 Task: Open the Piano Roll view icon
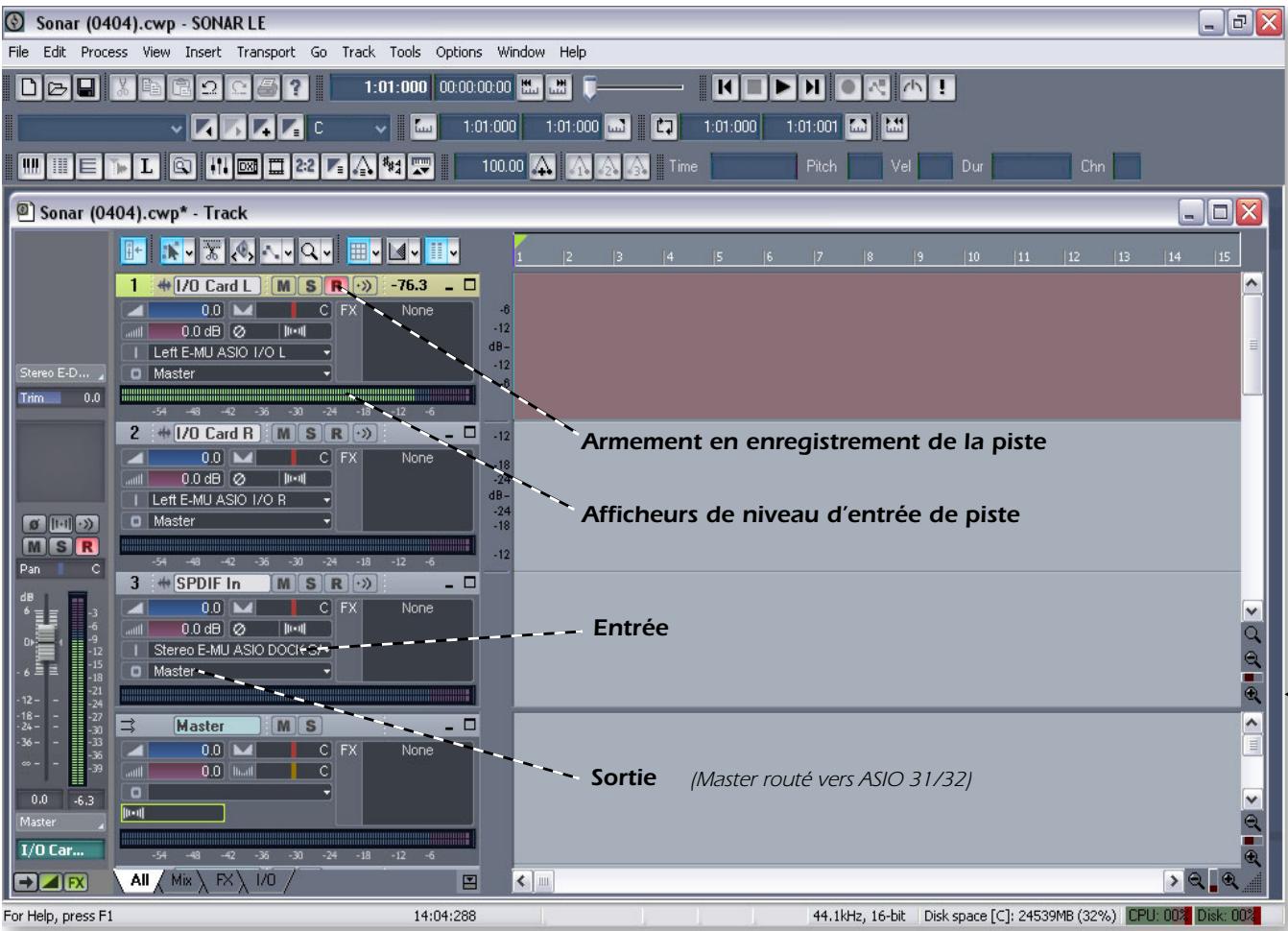click(31, 166)
